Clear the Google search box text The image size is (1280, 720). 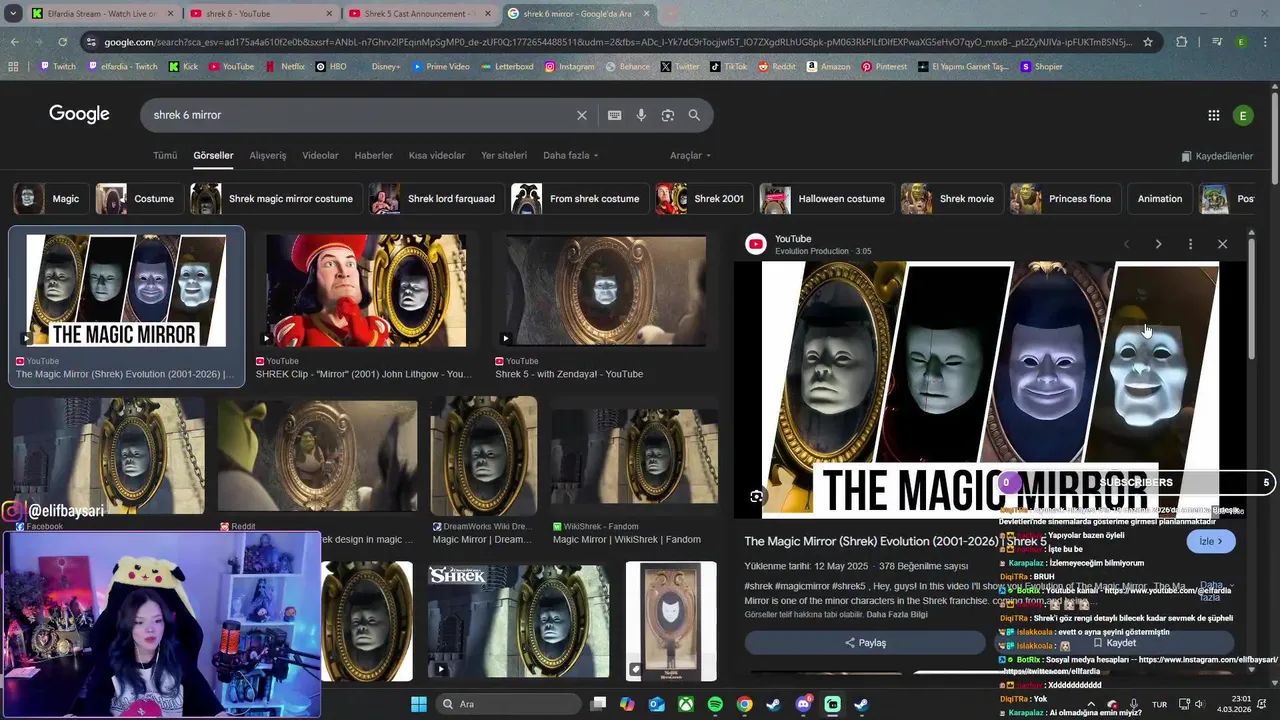coord(582,115)
